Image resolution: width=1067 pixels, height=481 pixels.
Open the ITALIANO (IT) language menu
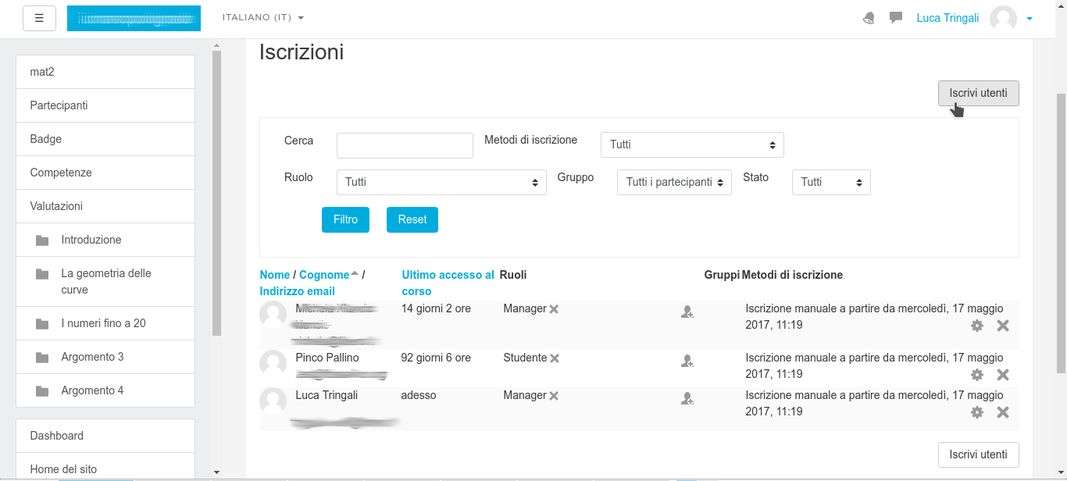pos(263,17)
